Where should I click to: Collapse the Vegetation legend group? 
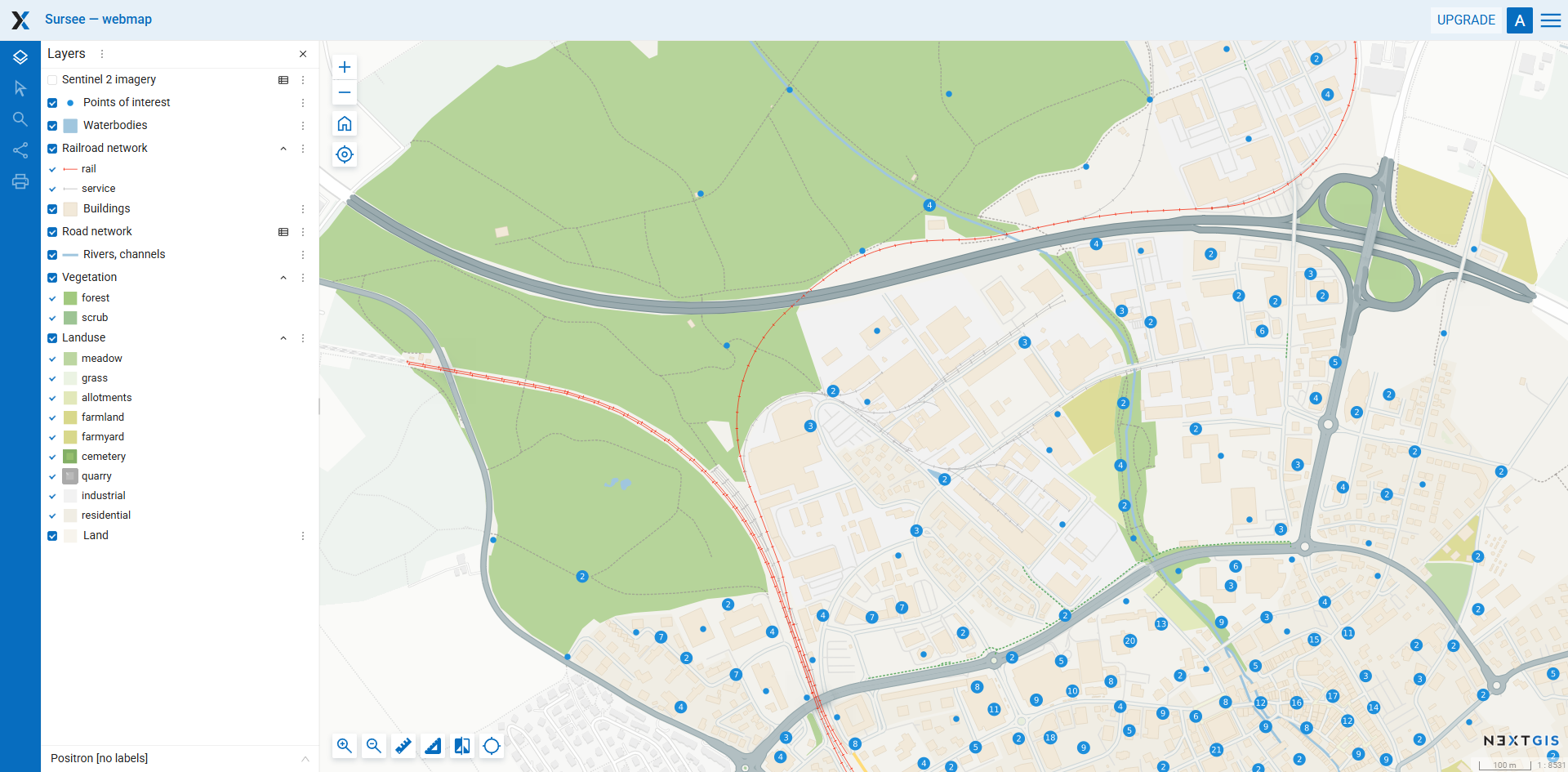[x=283, y=278]
